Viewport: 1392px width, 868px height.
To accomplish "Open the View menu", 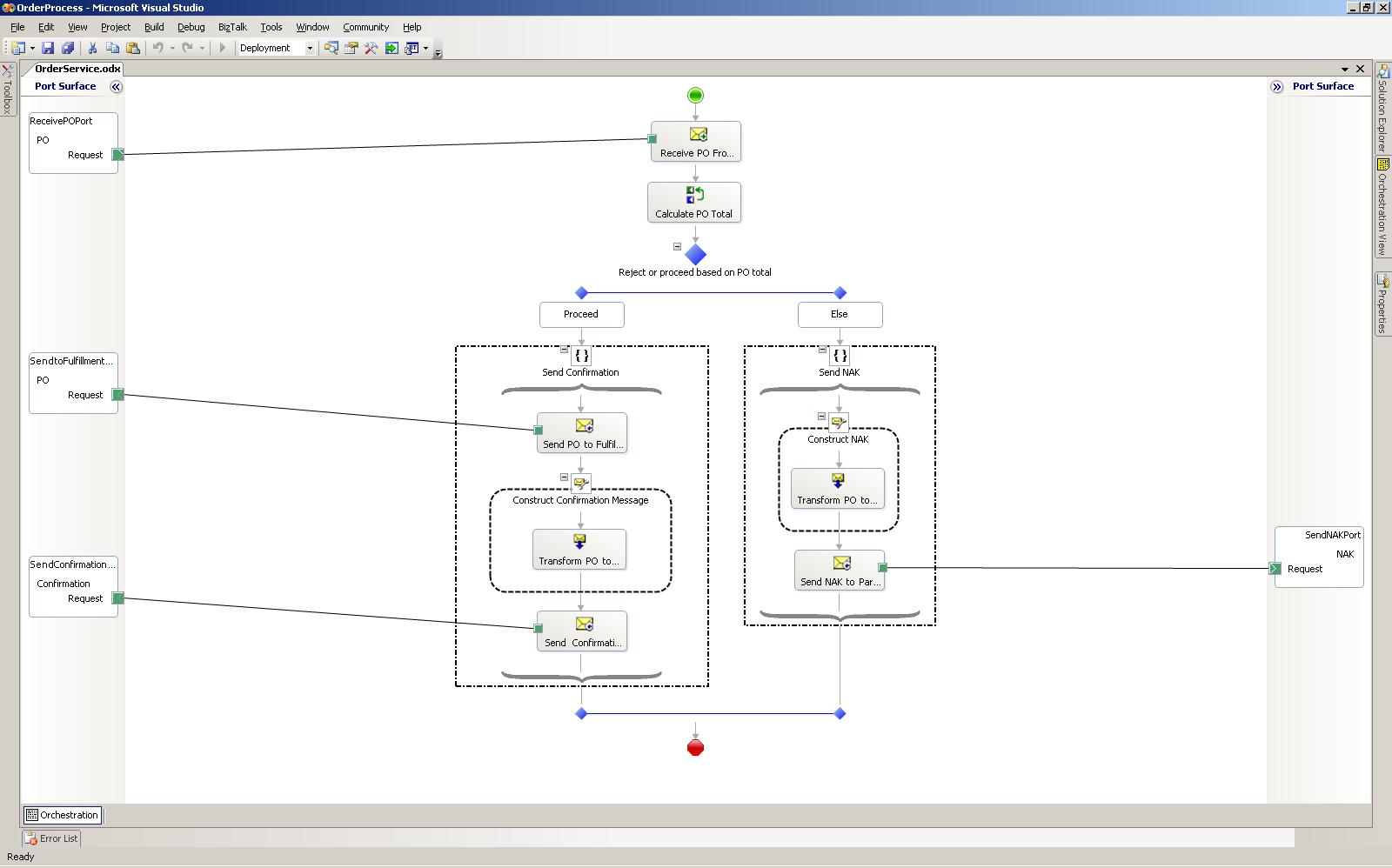I will (x=77, y=27).
